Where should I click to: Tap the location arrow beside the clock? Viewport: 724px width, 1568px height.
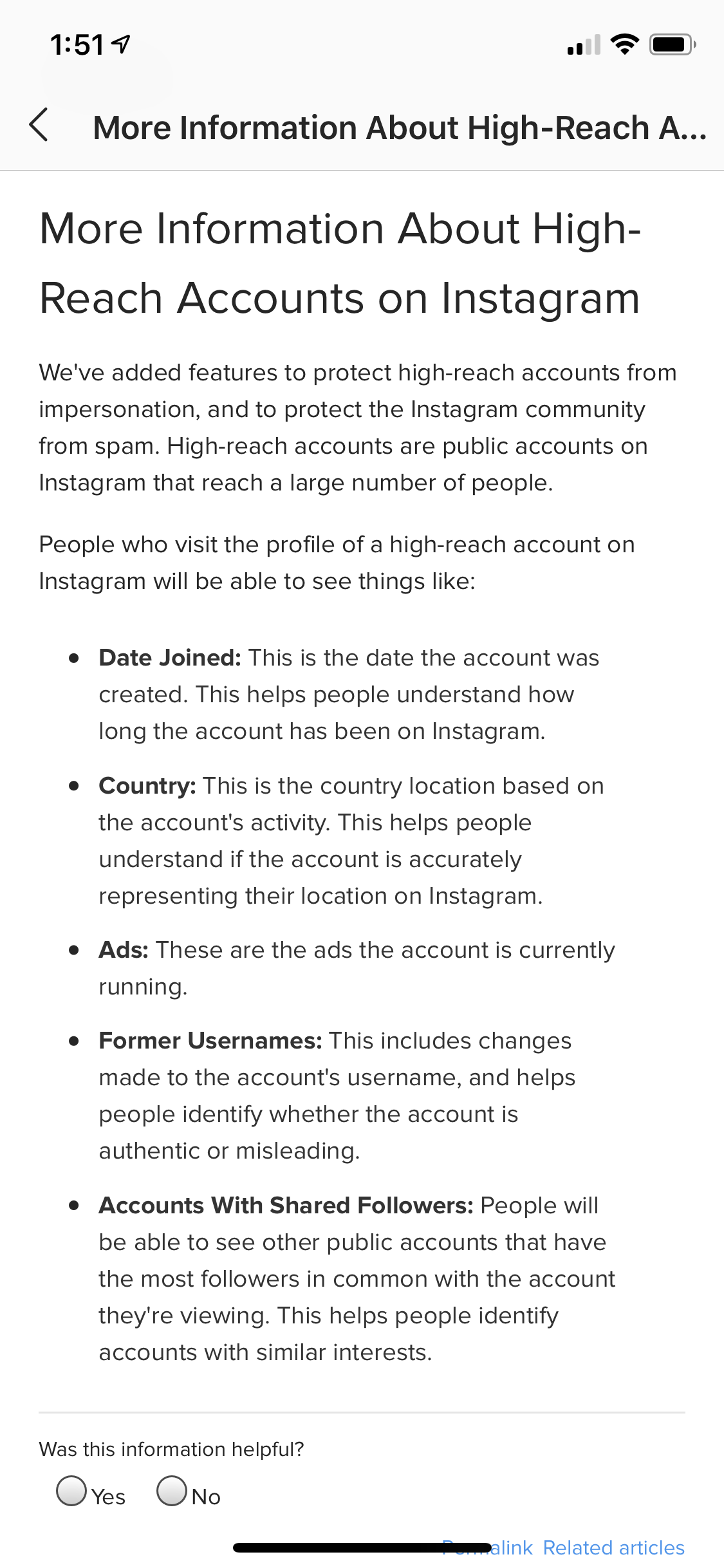pos(121,44)
